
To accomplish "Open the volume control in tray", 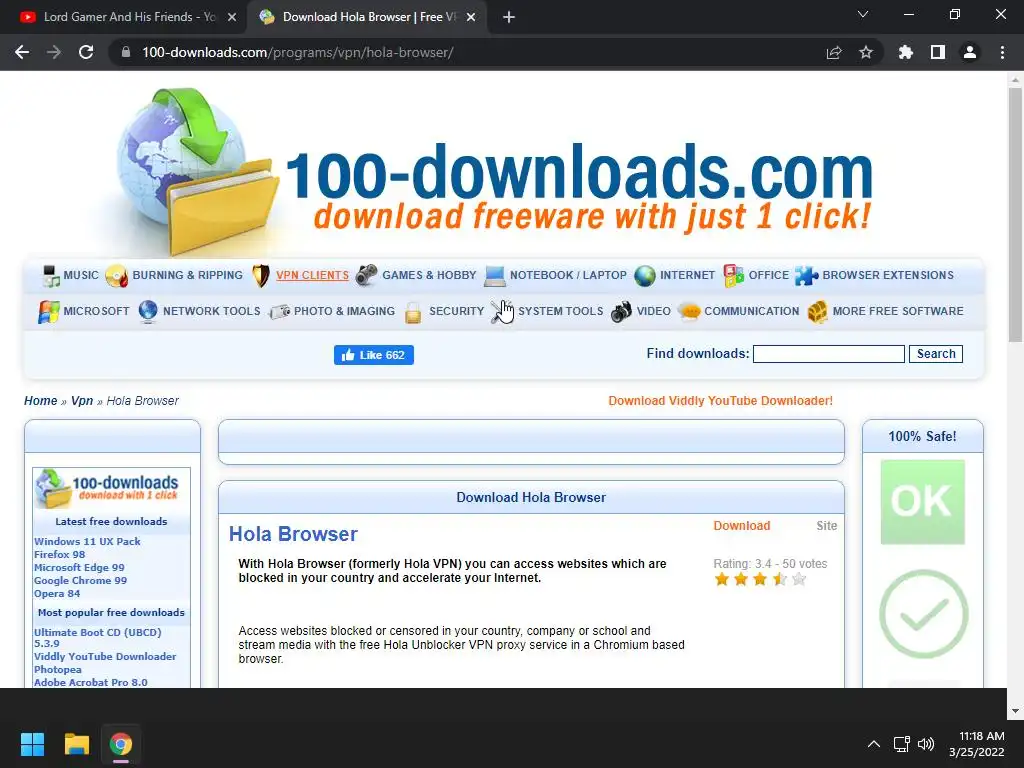I will click(925, 744).
